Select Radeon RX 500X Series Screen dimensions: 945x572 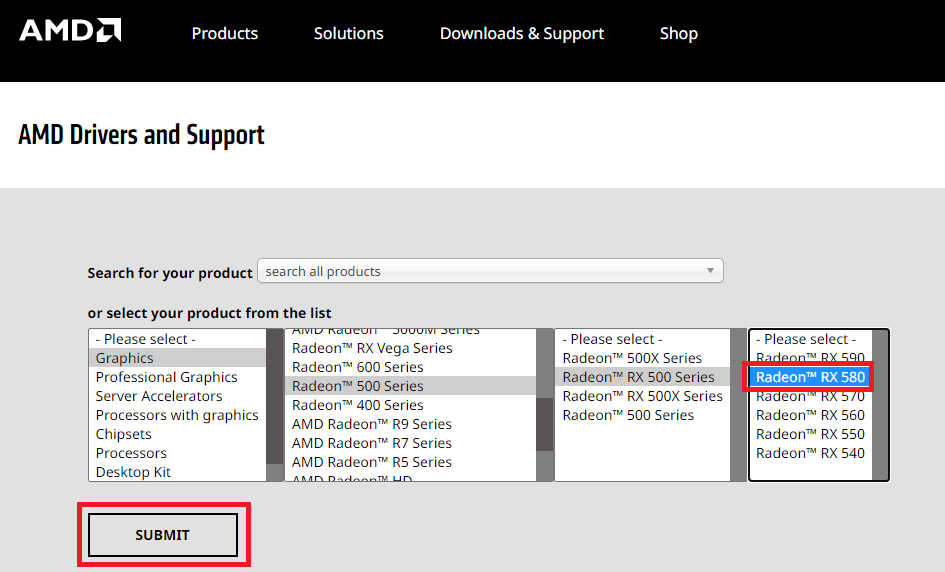[x=642, y=396]
